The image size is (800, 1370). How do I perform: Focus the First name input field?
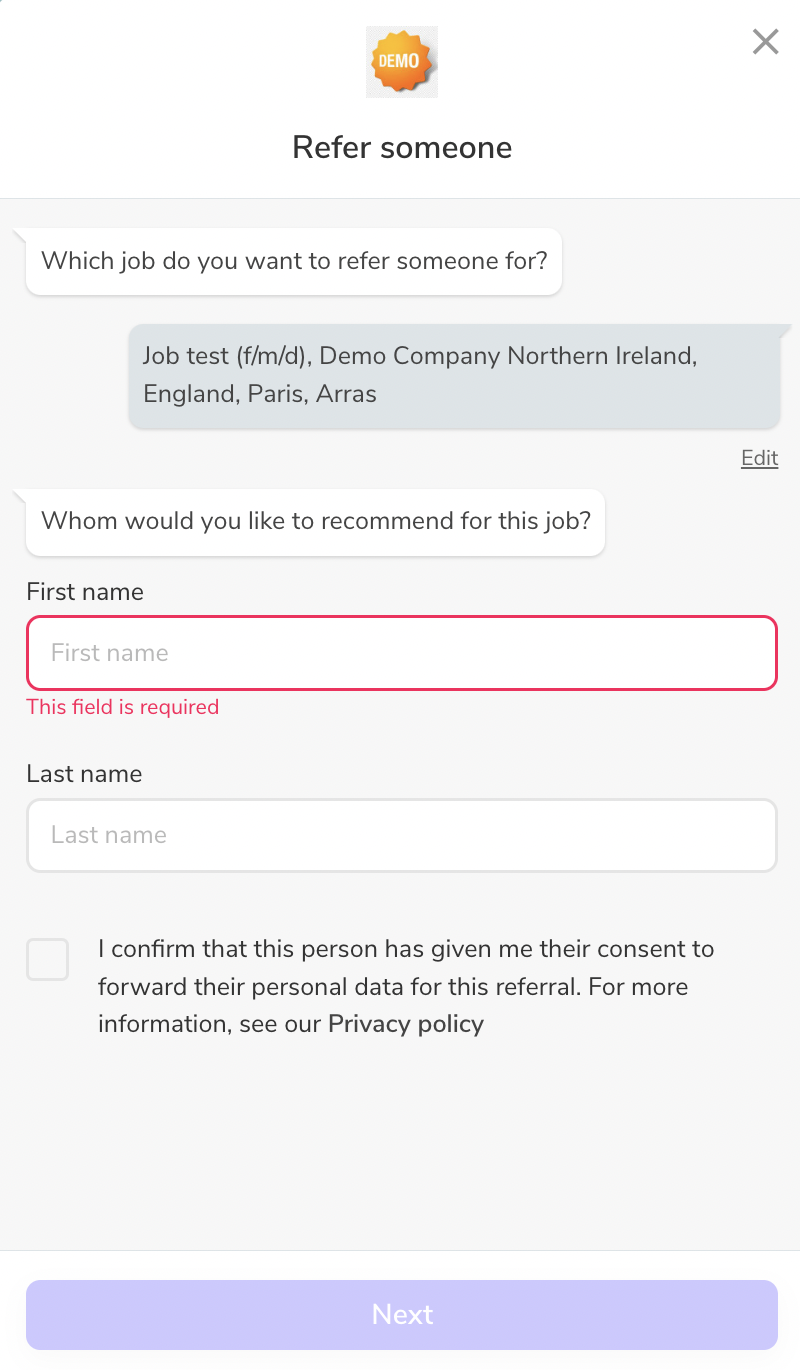click(402, 653)
